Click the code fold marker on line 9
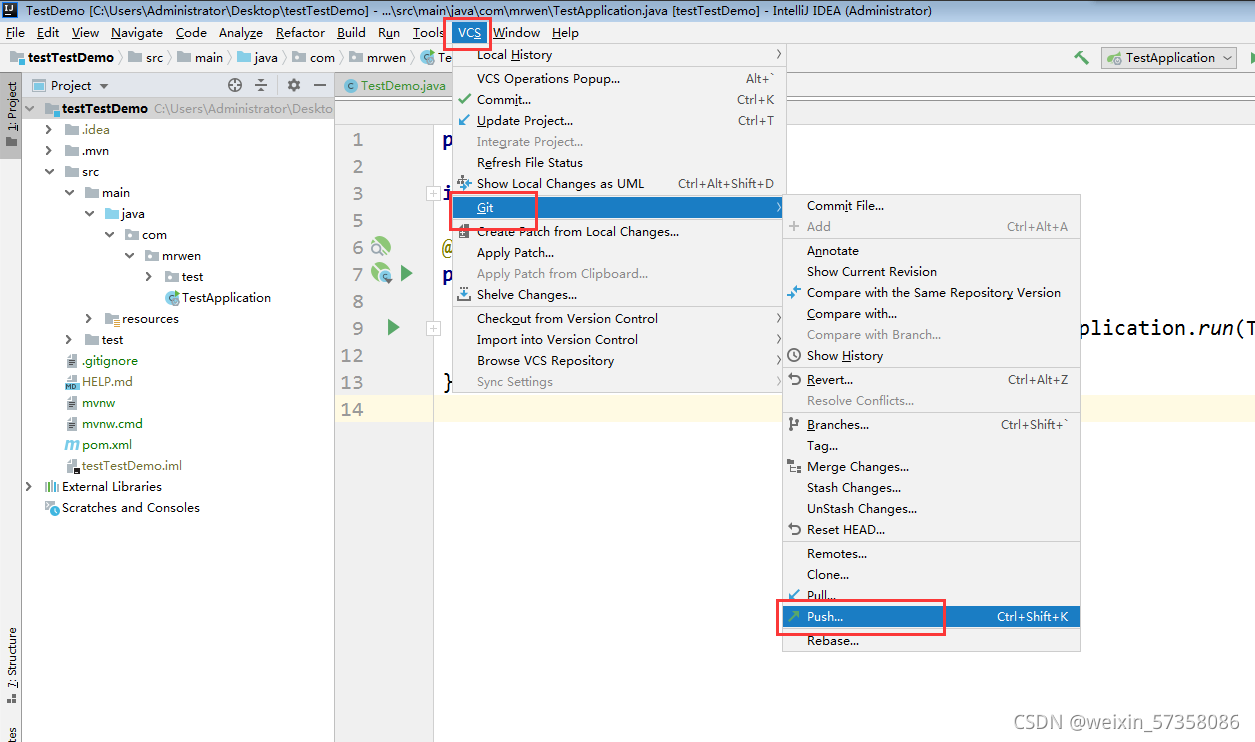The height and width of the screenshot is (742, 1255). [x=433, y=328]
